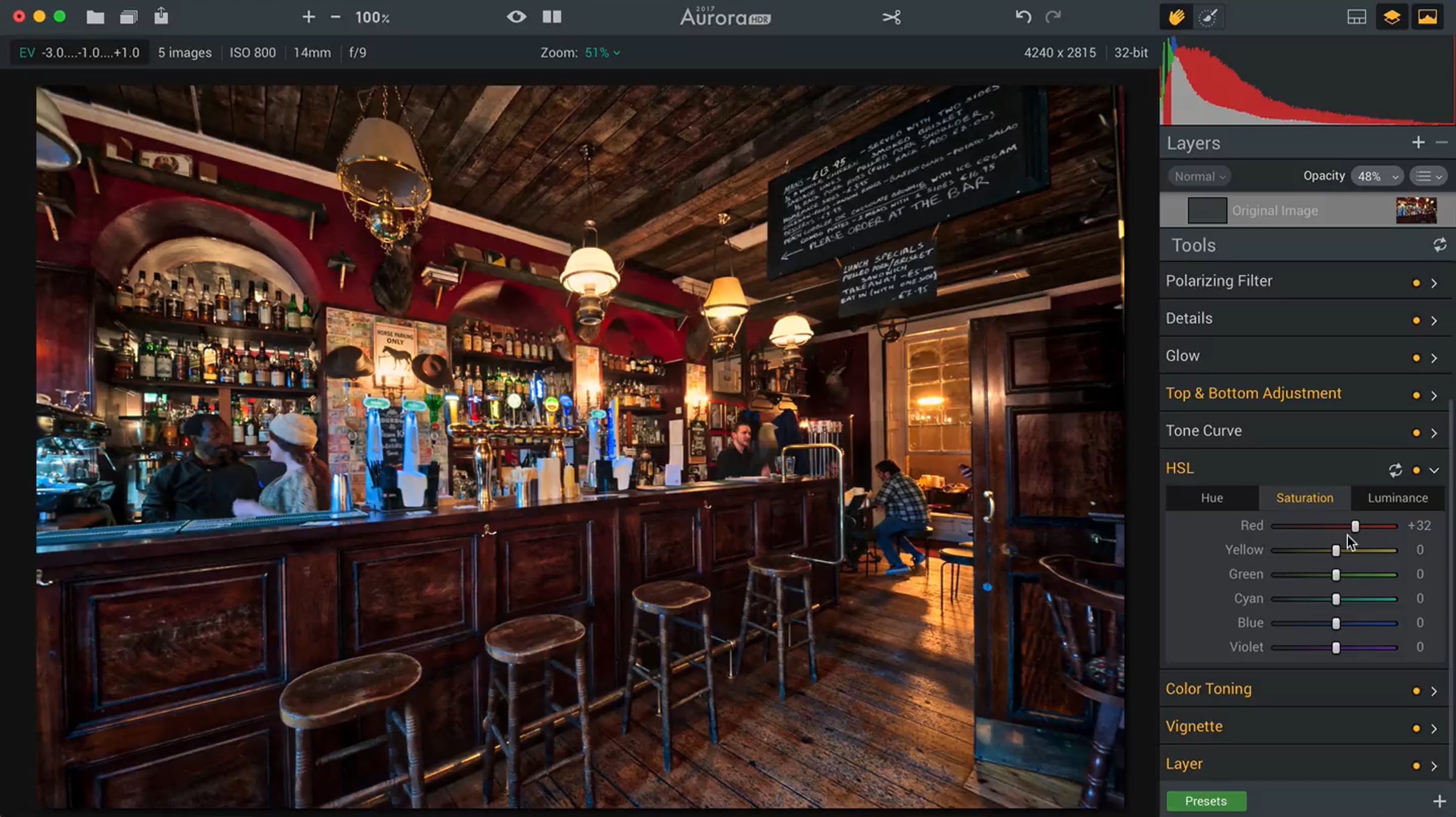Switch to the Hue tab
This screenshot has width=1456, height=817.
(1212, 498)
